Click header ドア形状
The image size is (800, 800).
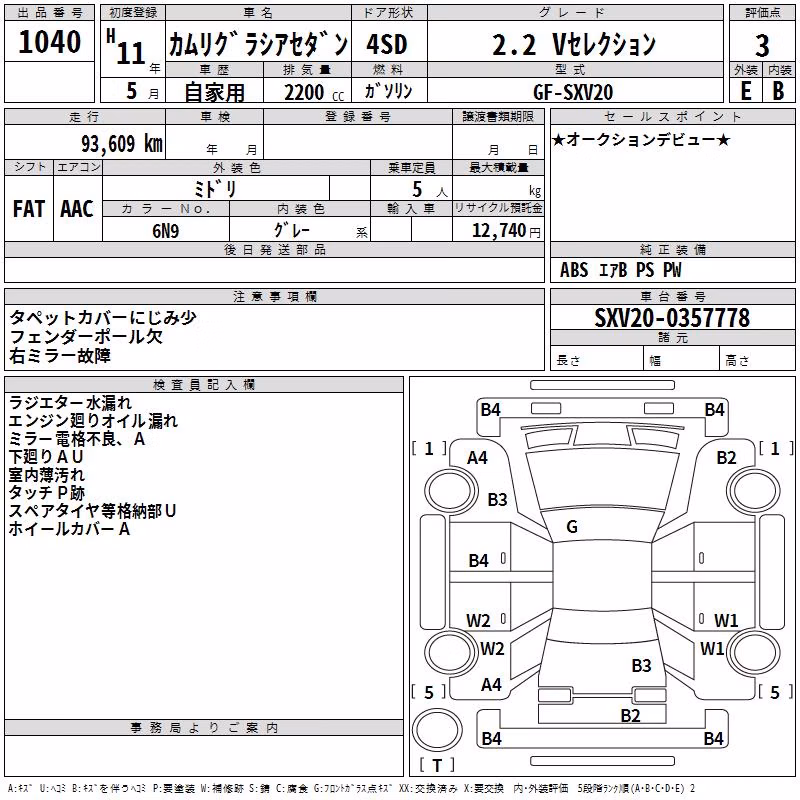pos(389,13)
